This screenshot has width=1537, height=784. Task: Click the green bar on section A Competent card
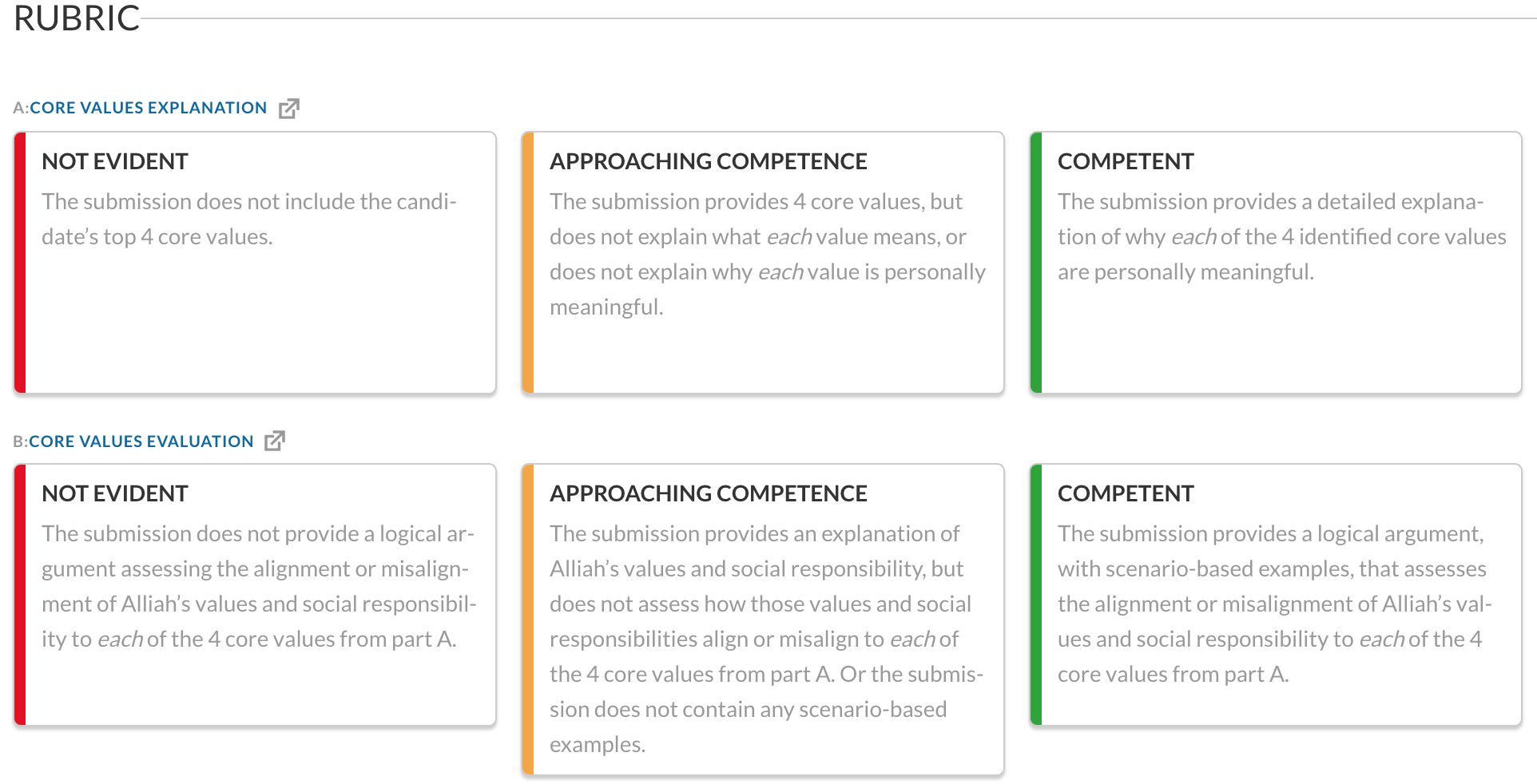coord(1036,263)
